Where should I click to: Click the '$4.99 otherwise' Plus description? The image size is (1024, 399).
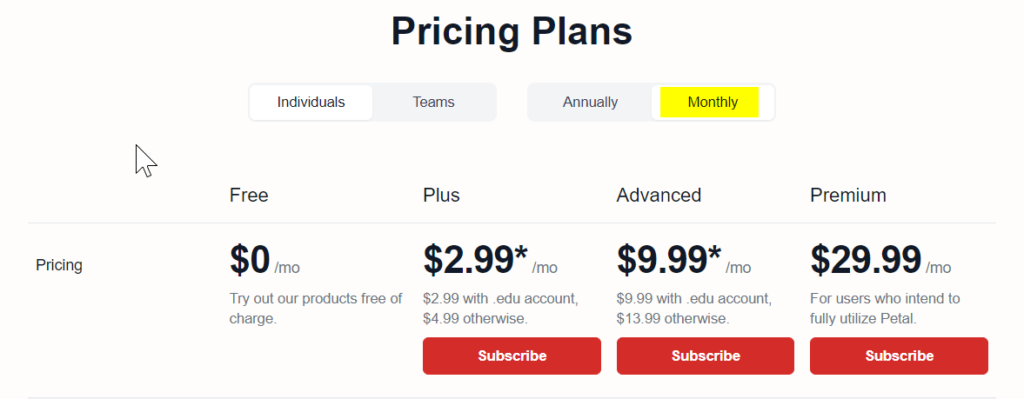click(475, 319)
